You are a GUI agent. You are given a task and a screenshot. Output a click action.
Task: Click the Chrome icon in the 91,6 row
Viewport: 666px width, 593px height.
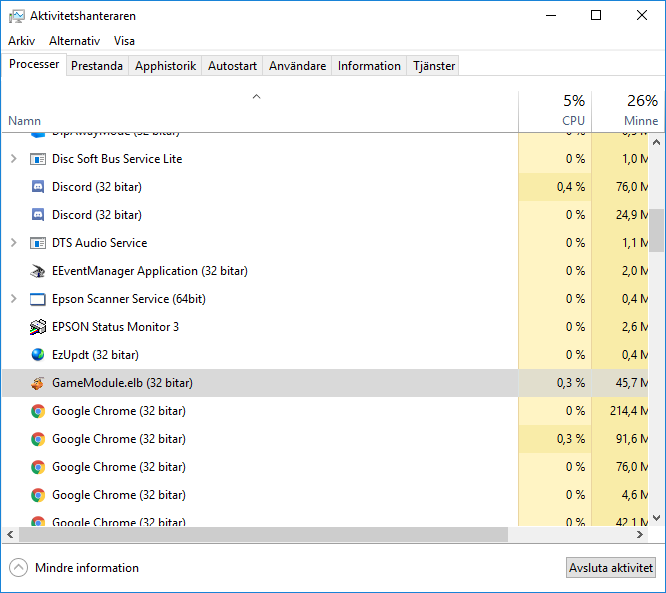38,439
